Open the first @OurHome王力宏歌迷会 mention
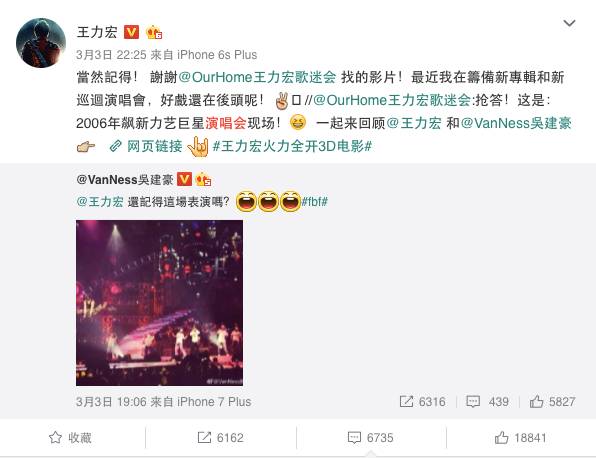The width and height of the screenshot is (596, 458). point(257,77)
